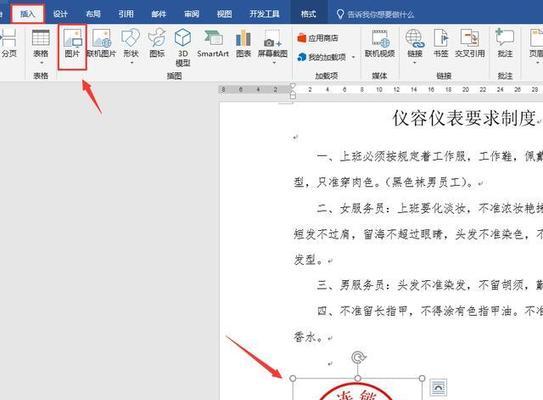Click the 图表 chart icon
Screen dimensions: 543x400
(x=243, y=43)
